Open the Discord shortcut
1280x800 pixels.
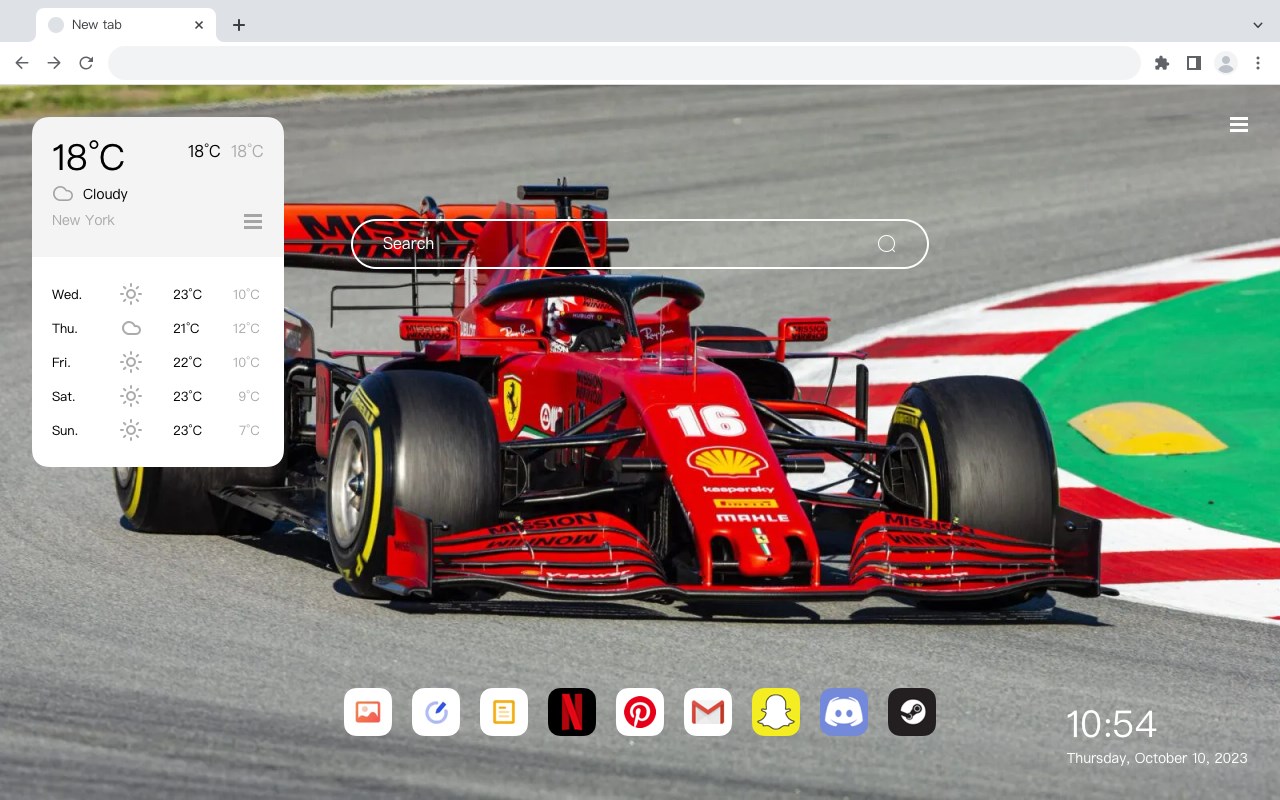tap(844, 712)
